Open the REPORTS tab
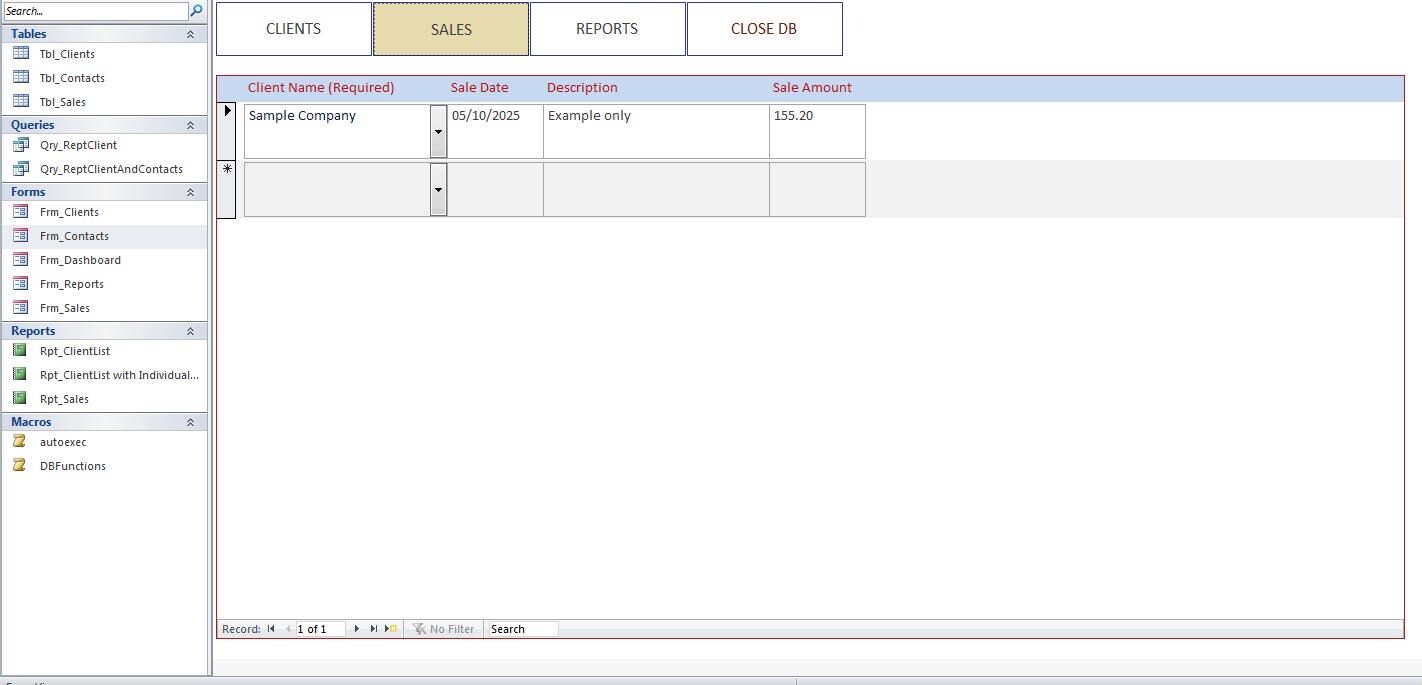This screenshot has width=1422, height=685. point(608,29)
